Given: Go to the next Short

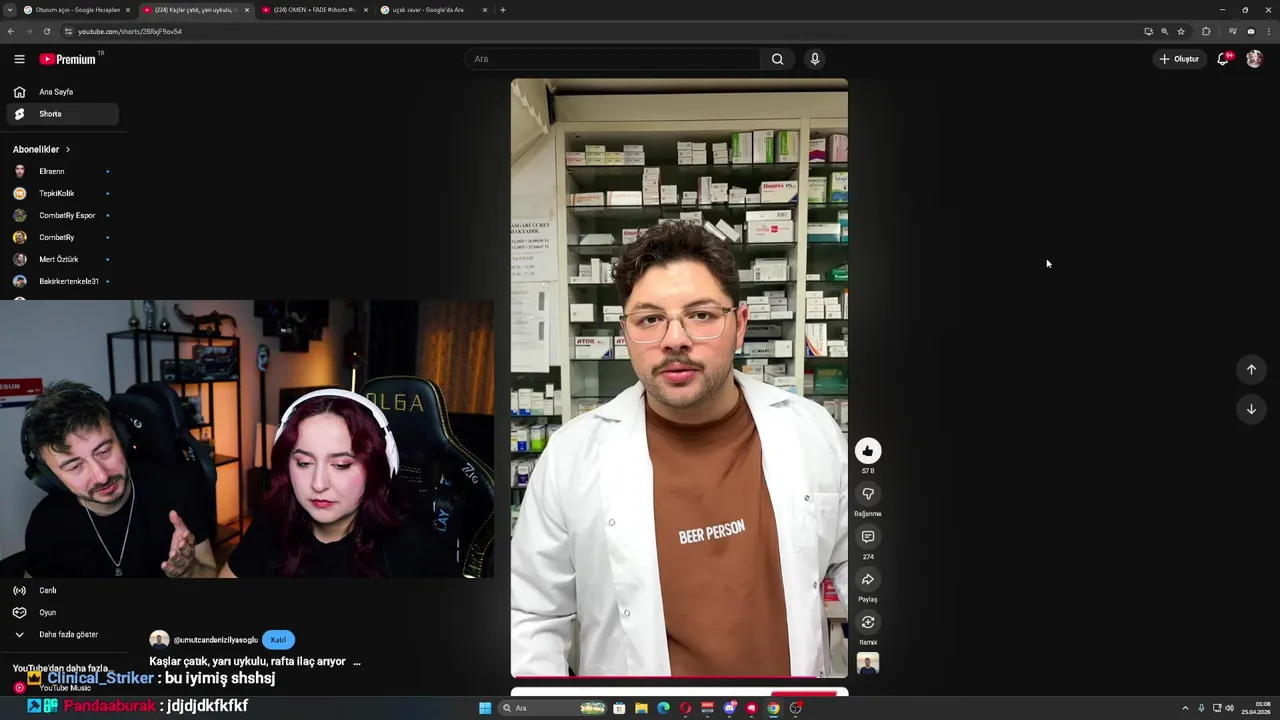Looking at the screenshot, I should click(1251, 409).
